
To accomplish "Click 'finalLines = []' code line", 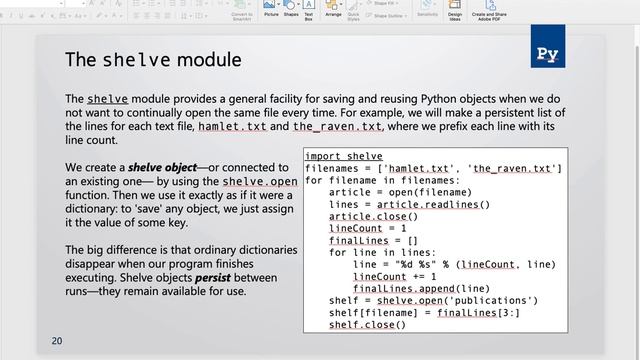I will point(373,240).
